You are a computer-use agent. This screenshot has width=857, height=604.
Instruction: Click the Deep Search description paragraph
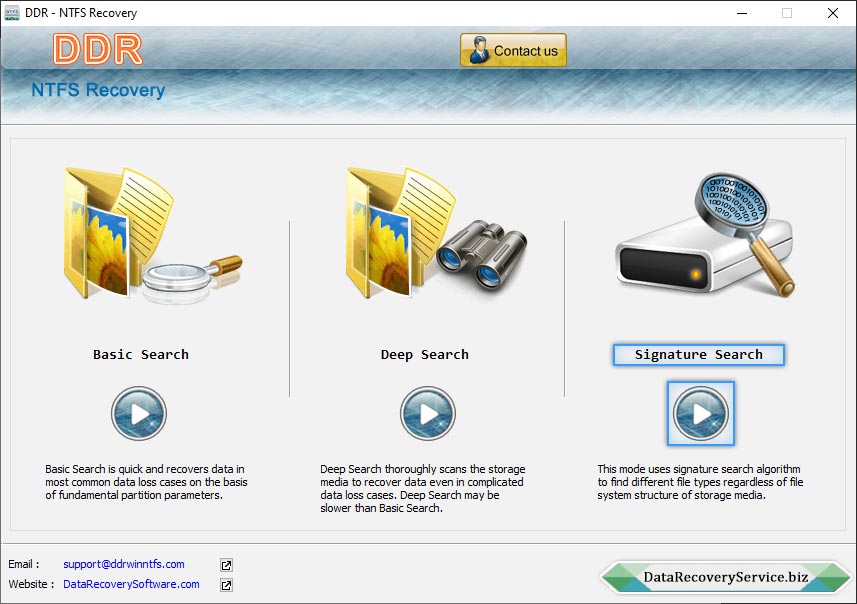[422, 489]
